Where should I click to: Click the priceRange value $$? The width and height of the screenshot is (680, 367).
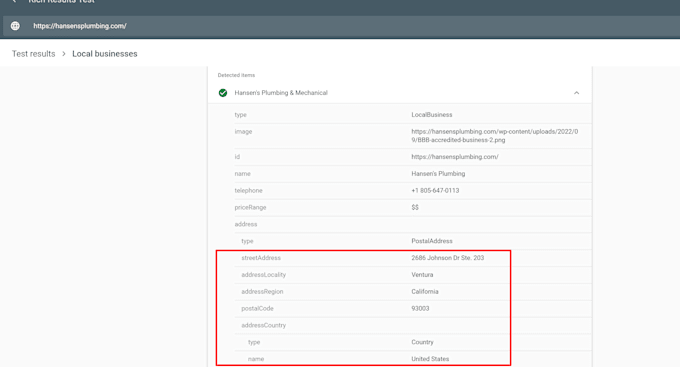click(x=415, y=207)
